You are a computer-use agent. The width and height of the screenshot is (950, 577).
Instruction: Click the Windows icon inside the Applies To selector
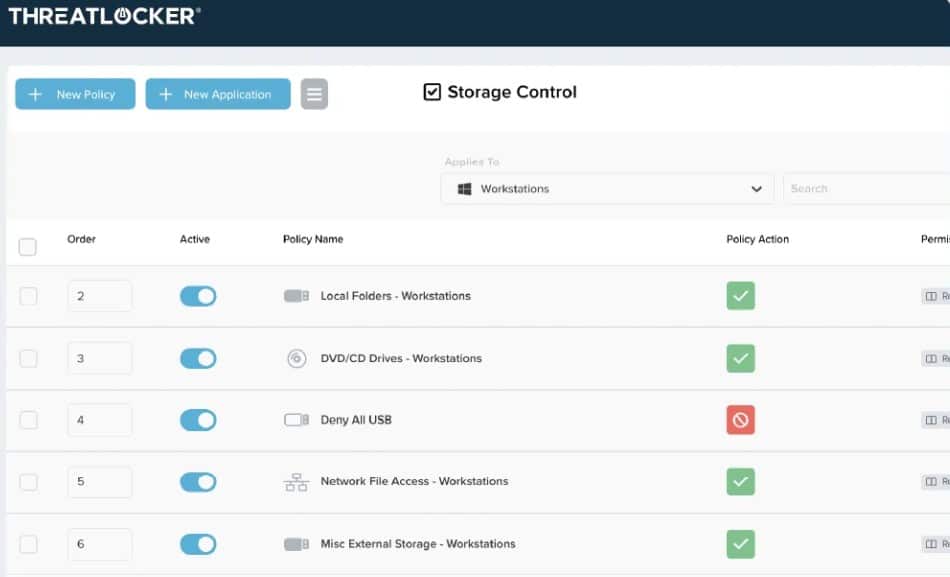[x=463, y=188]
